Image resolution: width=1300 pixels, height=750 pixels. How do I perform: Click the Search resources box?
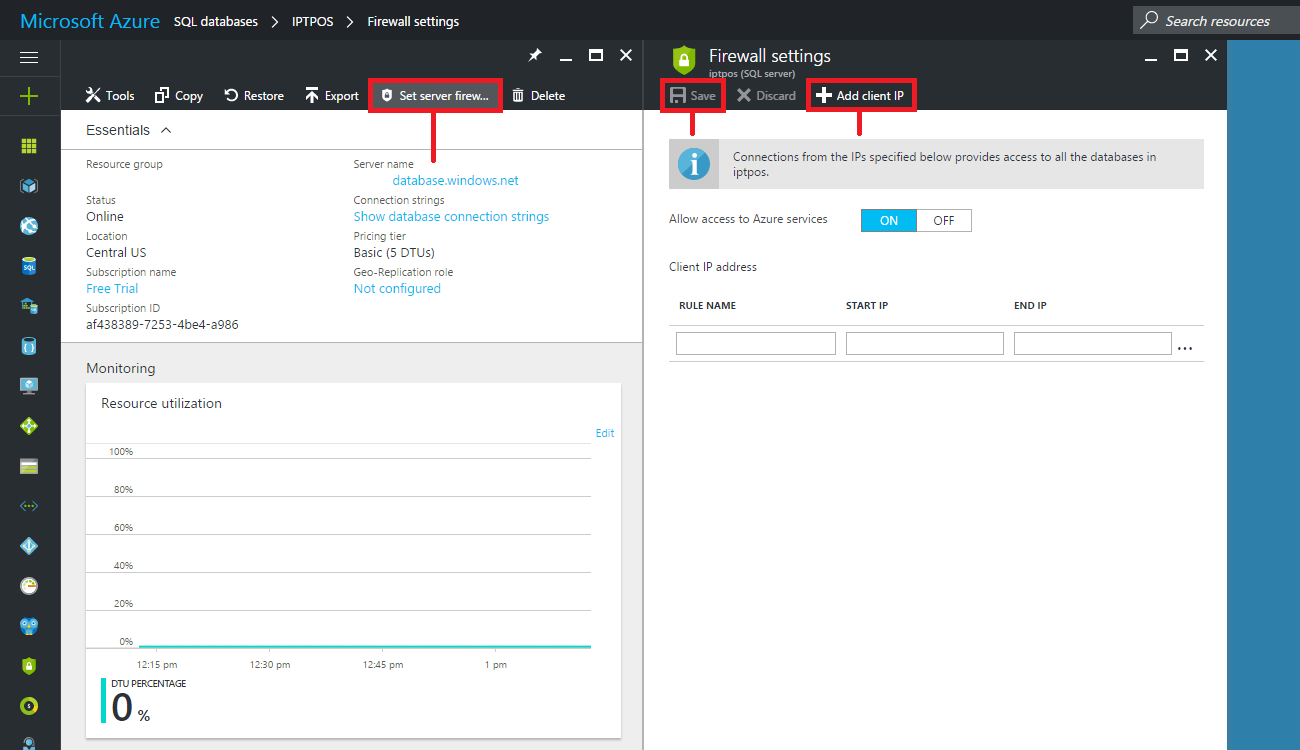[x=1216, y=20]
